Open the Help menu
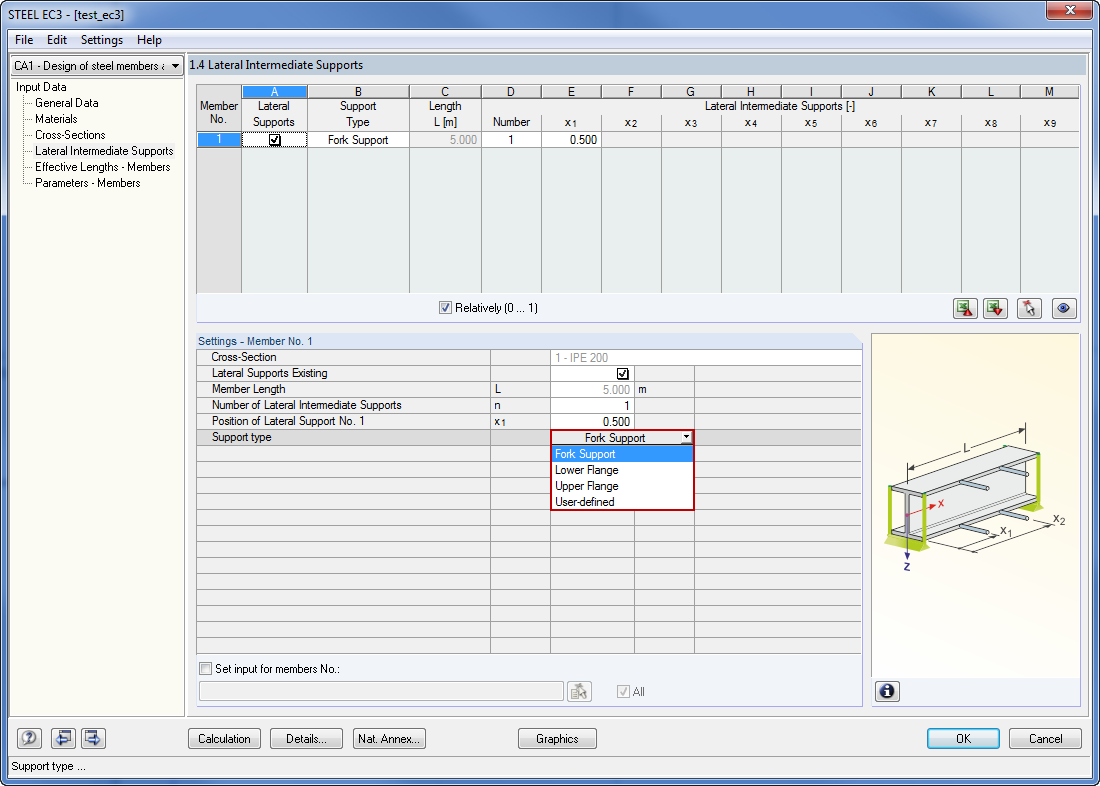1100x786 pixels. (149, 40)
